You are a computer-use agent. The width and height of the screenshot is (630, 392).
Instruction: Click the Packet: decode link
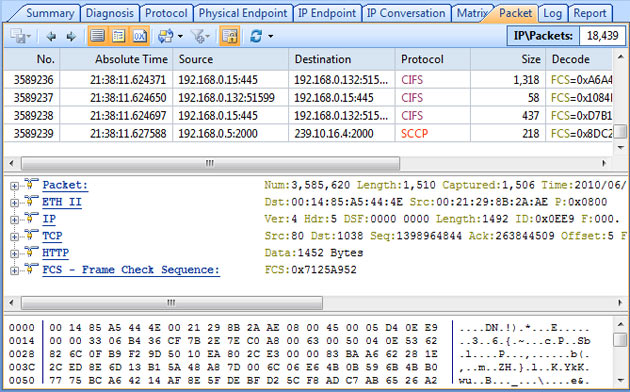tap(65, 185)
